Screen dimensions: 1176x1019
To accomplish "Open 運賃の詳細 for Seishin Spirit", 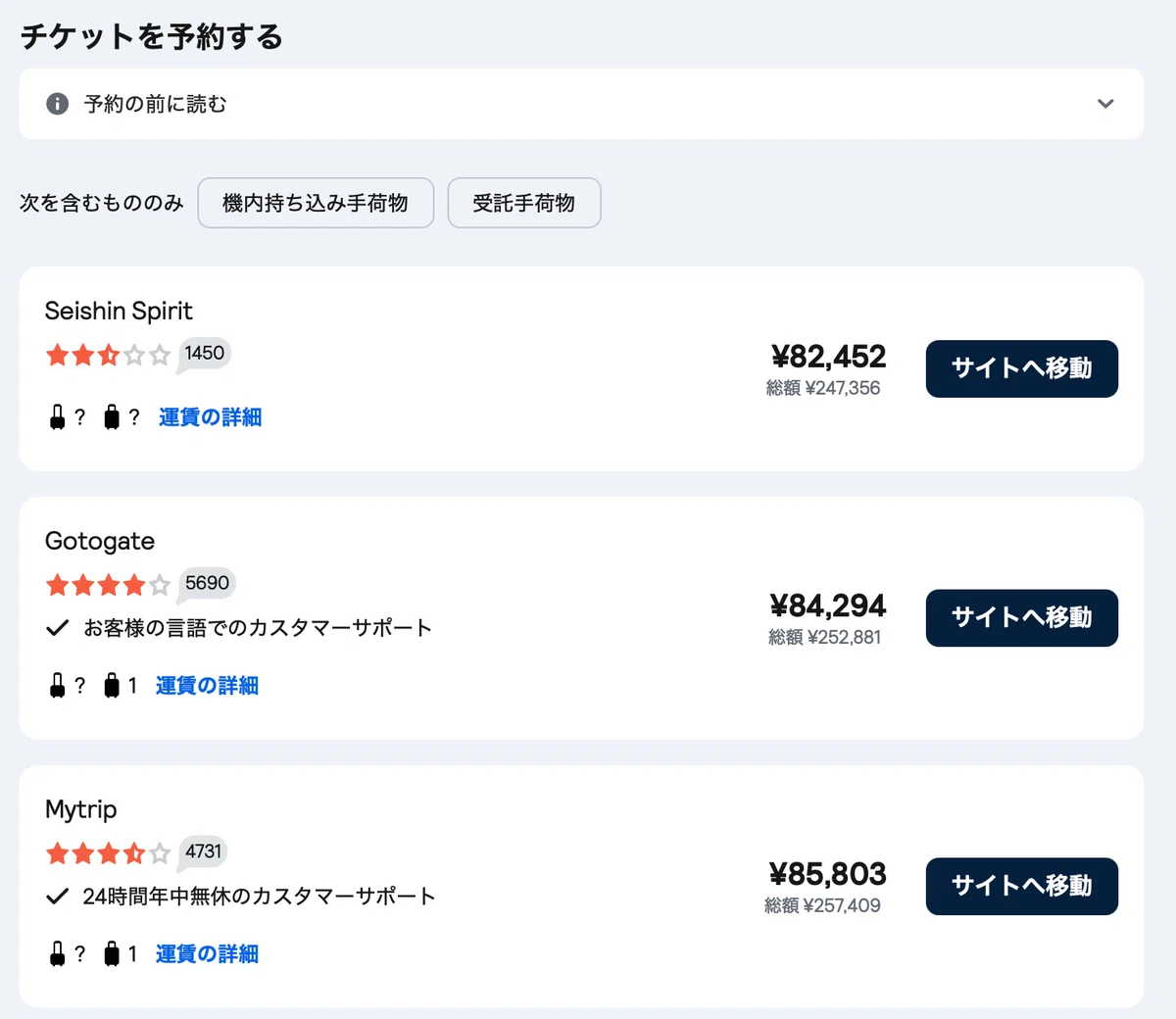I will point(210,417).
